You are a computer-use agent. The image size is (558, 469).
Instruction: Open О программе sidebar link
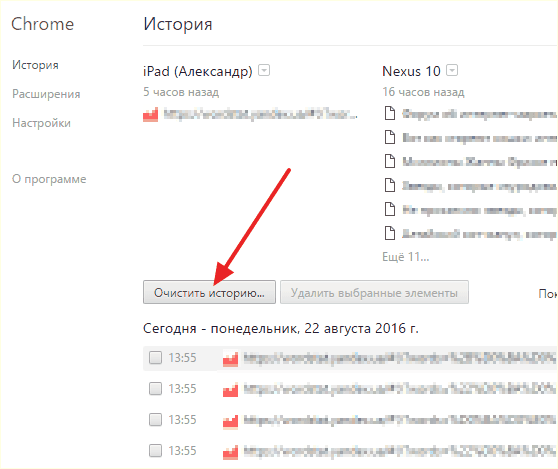[49, 179]
